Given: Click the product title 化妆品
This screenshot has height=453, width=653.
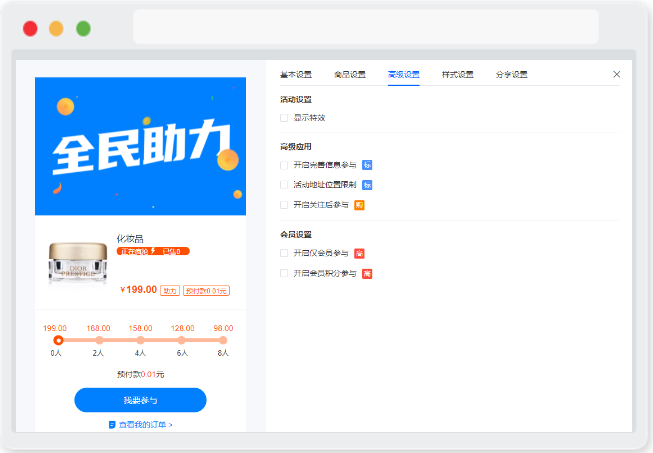Looking at the screenshot, I should [130, 239].
